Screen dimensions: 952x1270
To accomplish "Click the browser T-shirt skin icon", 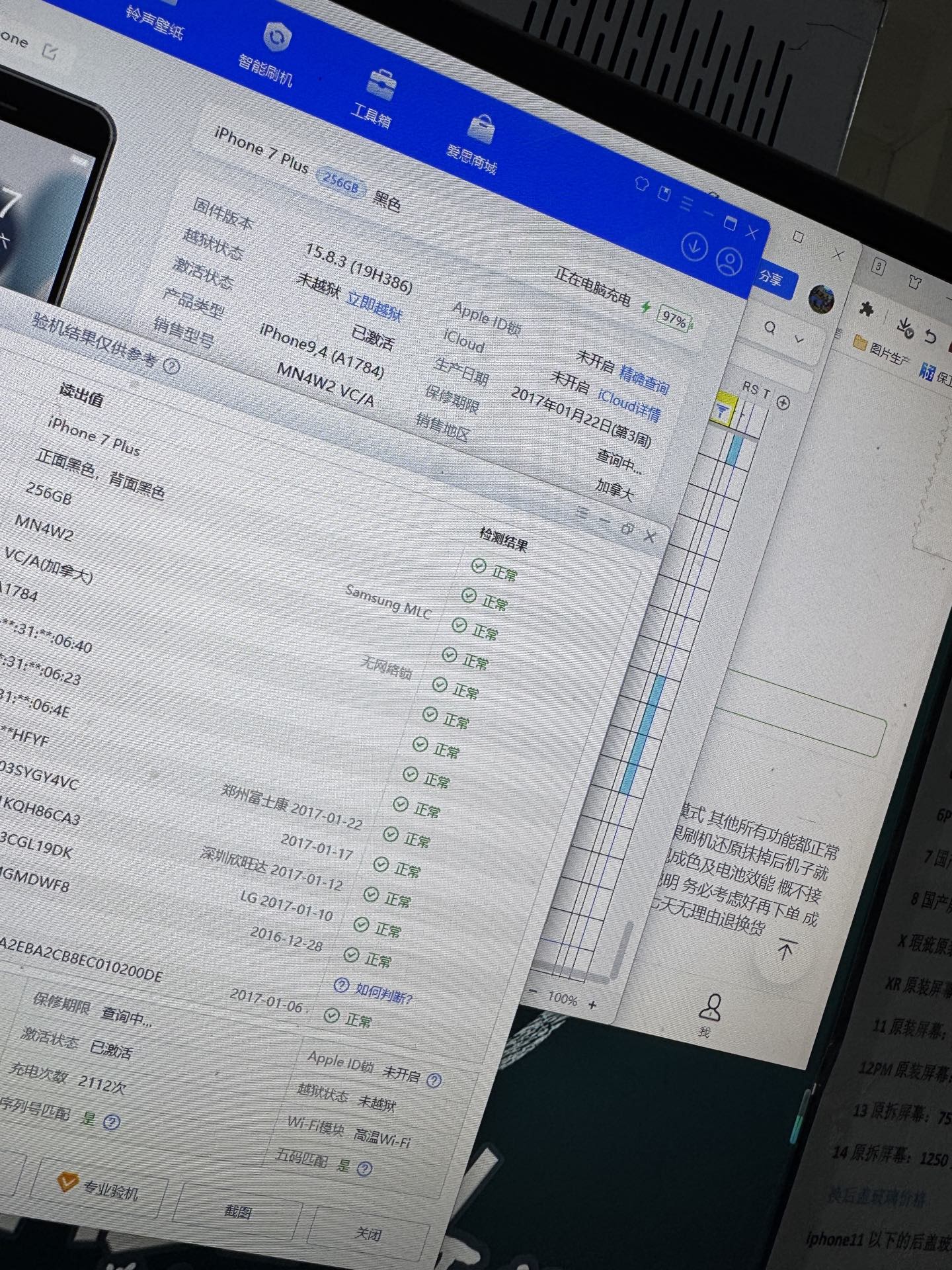I will (x=914, y=282).
